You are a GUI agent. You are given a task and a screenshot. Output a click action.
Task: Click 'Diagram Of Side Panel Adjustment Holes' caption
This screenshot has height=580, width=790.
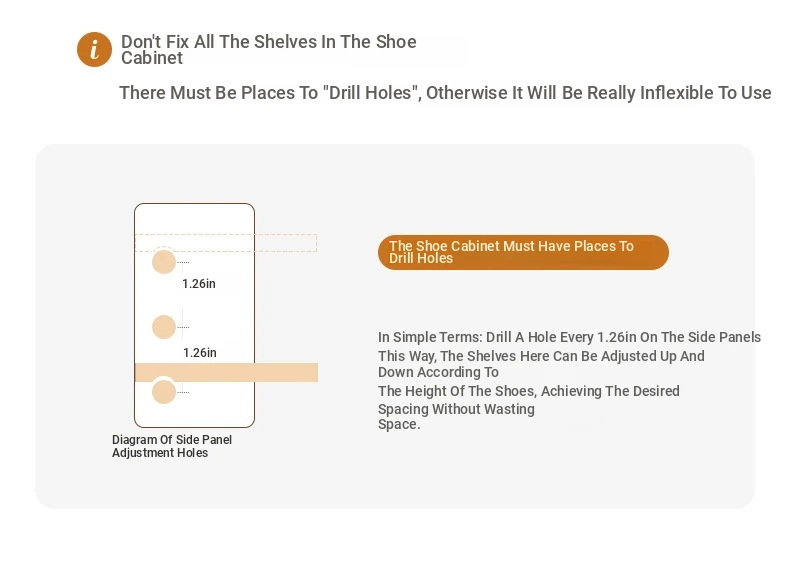coord(172,446)
